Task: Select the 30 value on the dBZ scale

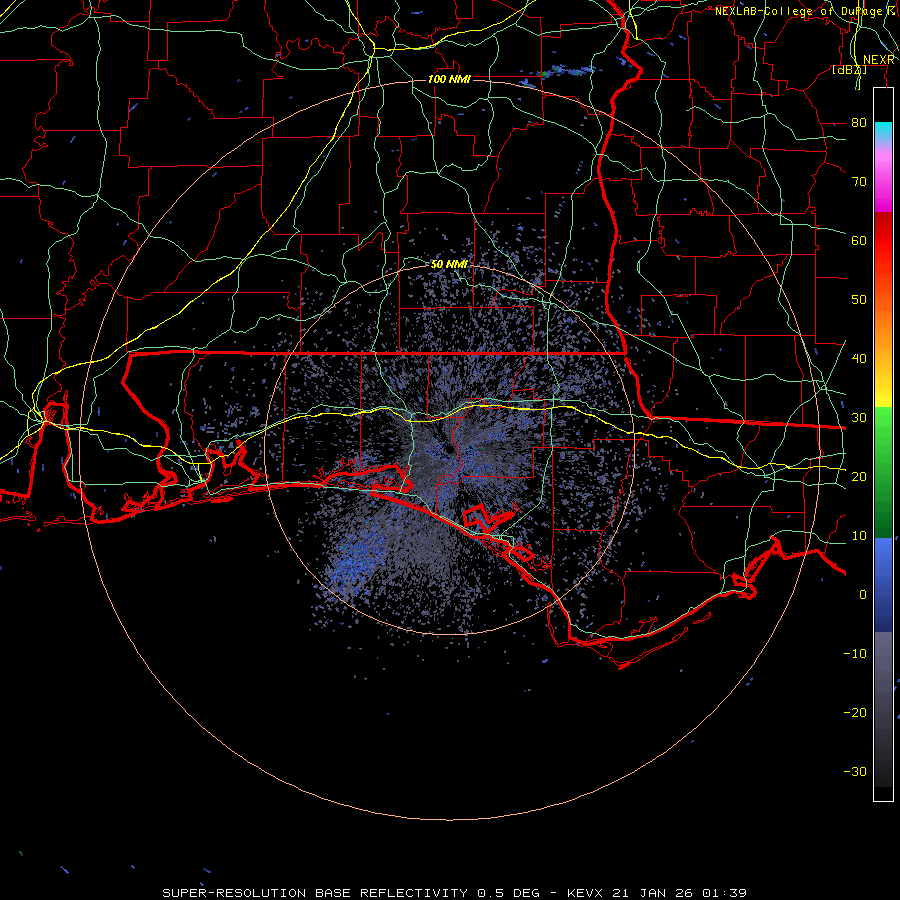Action: click(x=859, y=418)
